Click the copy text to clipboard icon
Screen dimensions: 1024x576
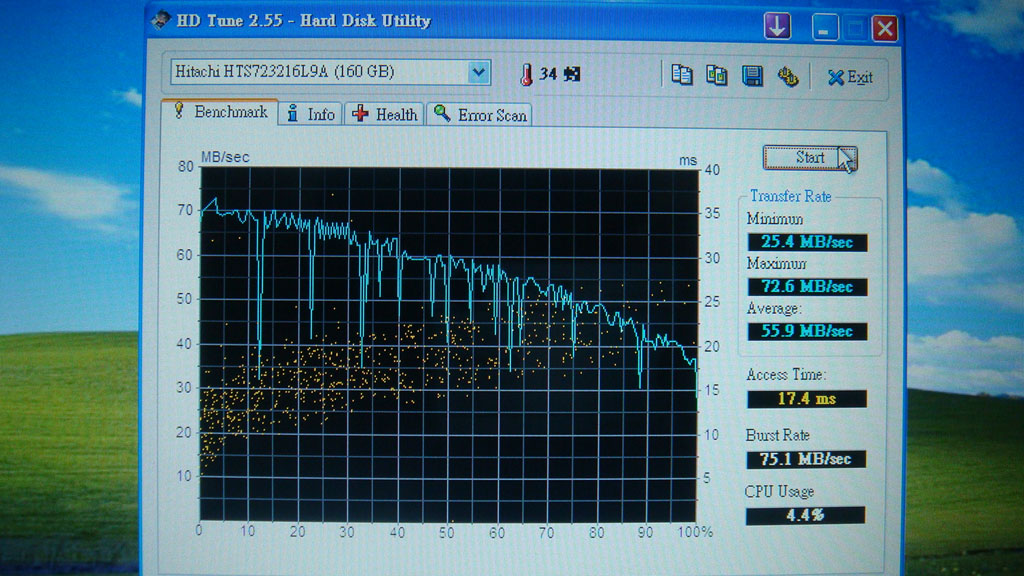(x=682, y=75)
